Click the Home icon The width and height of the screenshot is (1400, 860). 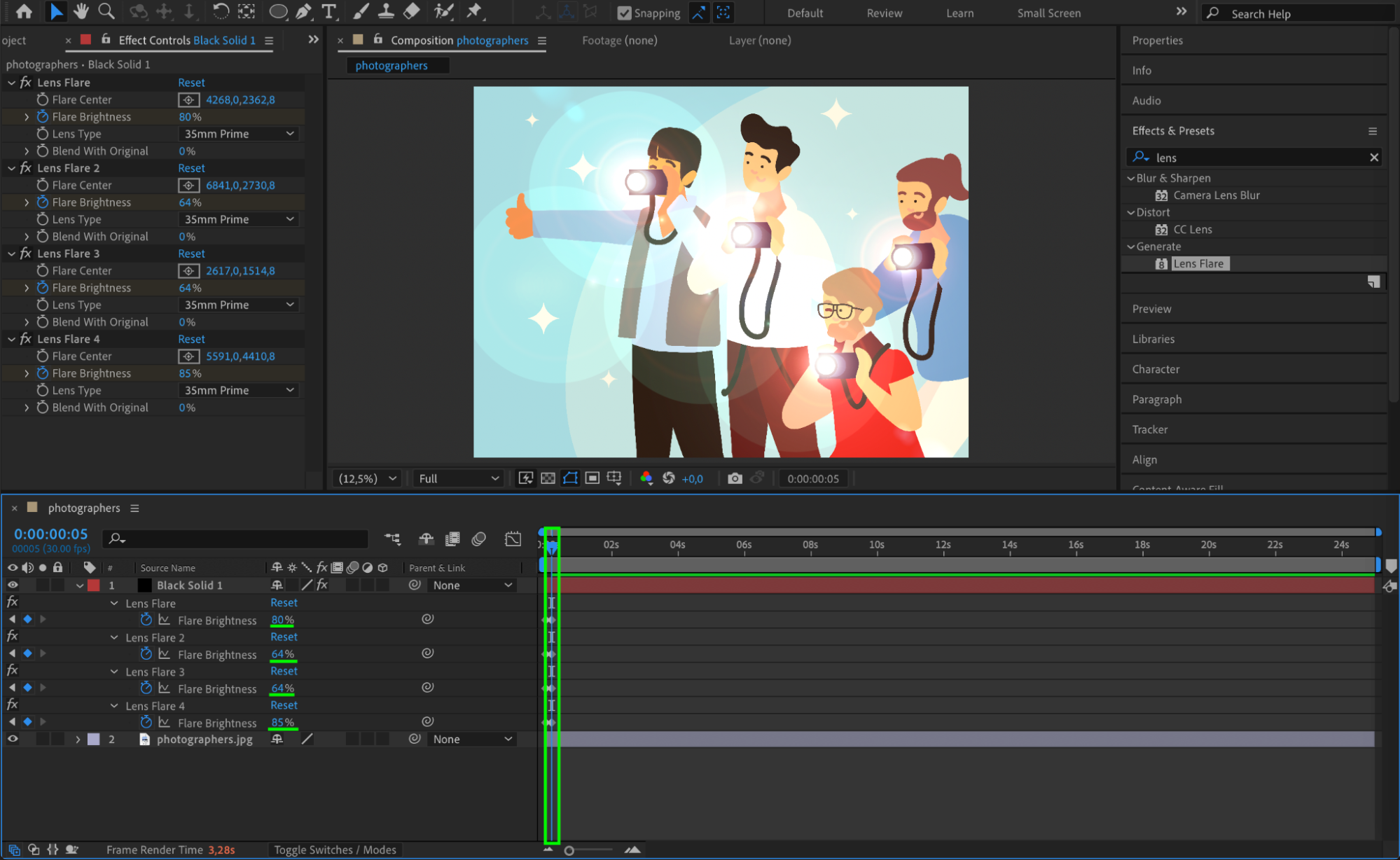[x=24, y=11]
